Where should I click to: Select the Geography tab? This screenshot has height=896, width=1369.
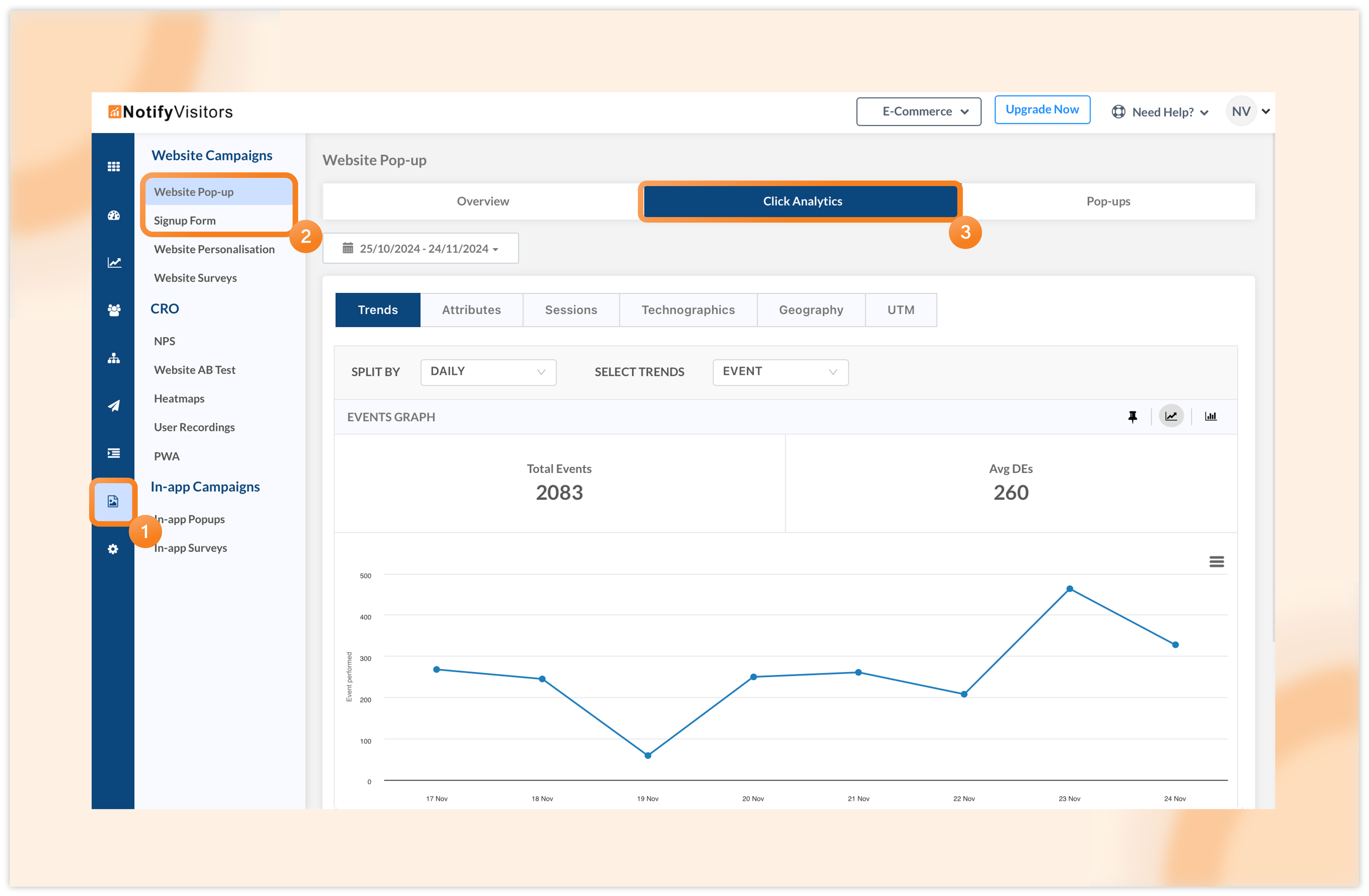[811, 310]
